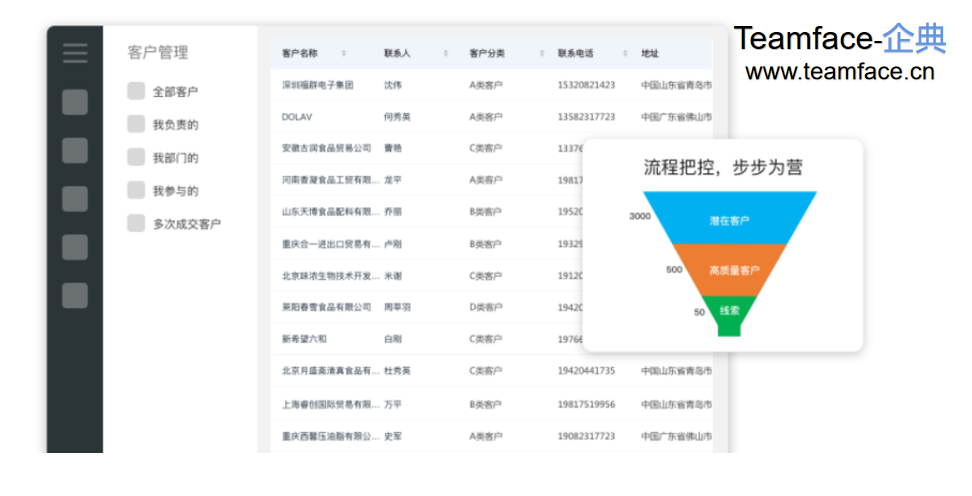Image resolution: width=972 pixels, height=496 pixels.
Task: Select row starting with 北京味浓生物技术
Action: [491, 275]
